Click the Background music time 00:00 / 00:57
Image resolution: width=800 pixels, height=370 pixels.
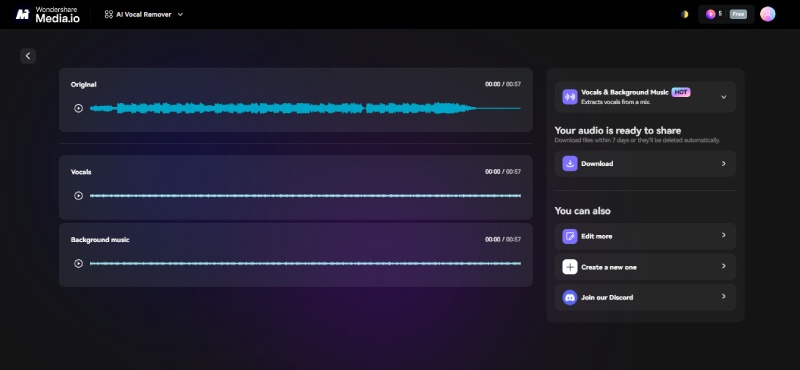coord(503,239)
